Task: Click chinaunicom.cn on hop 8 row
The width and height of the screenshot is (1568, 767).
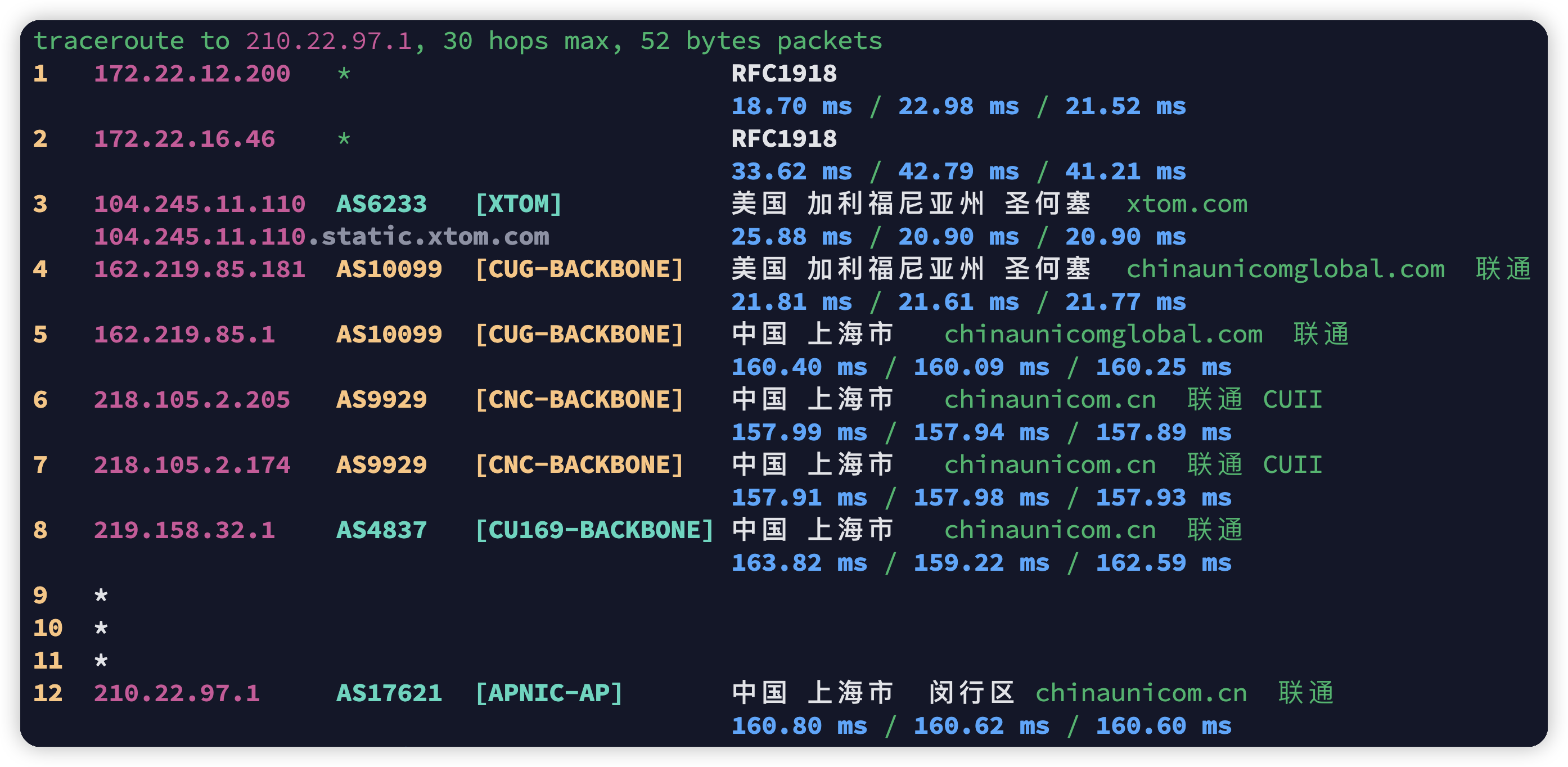Action: point(1050,530)
